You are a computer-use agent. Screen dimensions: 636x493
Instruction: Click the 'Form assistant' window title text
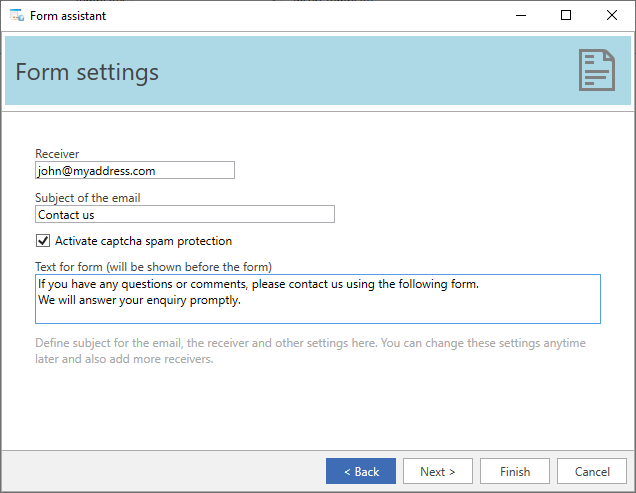pos(68,16)
